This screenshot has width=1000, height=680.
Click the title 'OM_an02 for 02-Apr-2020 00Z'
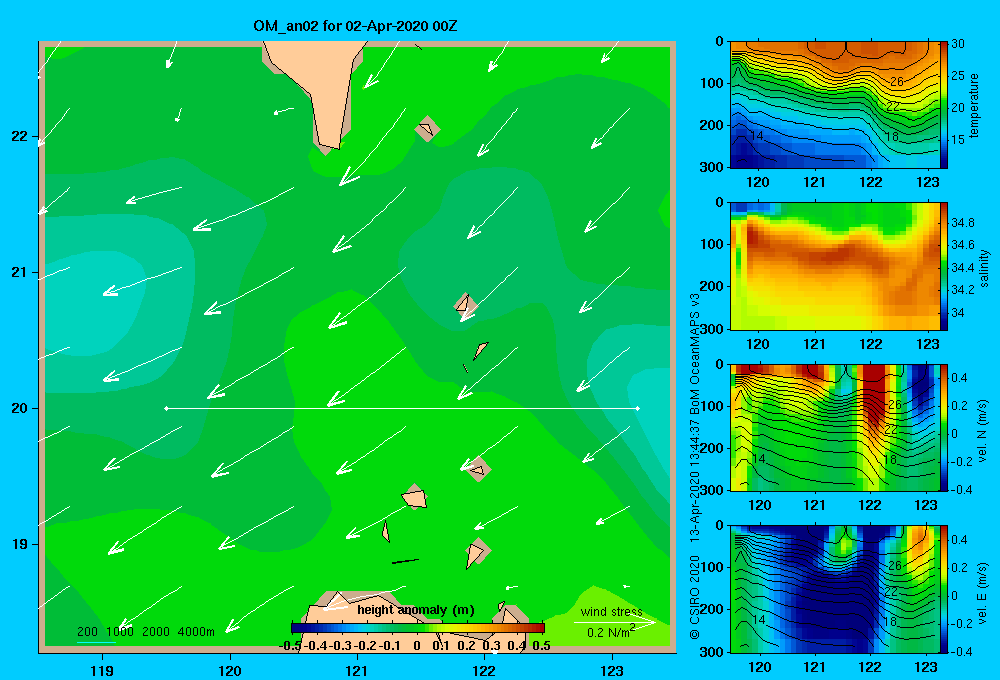pos(355,26)
